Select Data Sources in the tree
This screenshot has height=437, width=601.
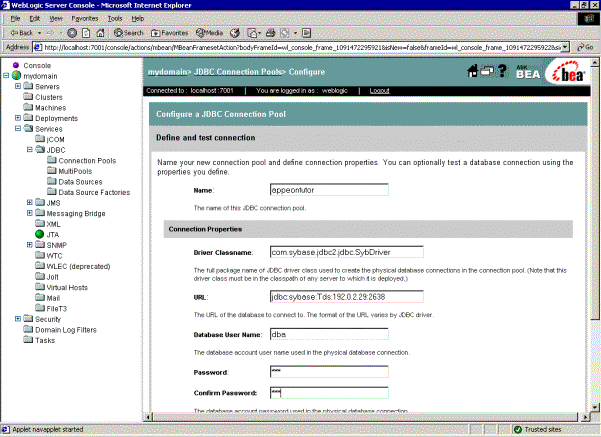(x=80, y=181)
